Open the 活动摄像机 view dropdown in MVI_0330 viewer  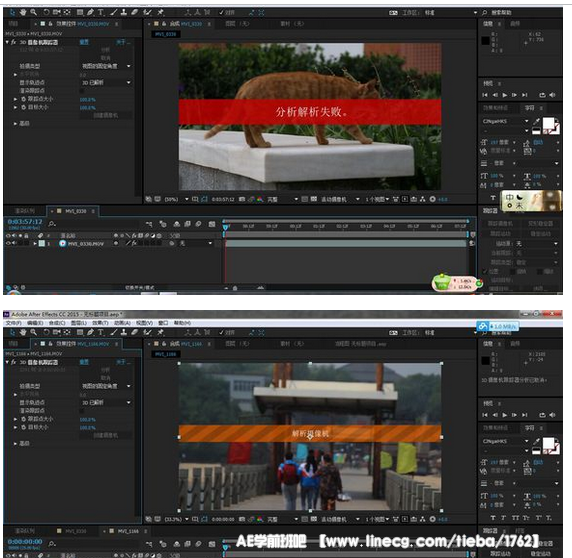pyautogui.click(x=340, y=199)
